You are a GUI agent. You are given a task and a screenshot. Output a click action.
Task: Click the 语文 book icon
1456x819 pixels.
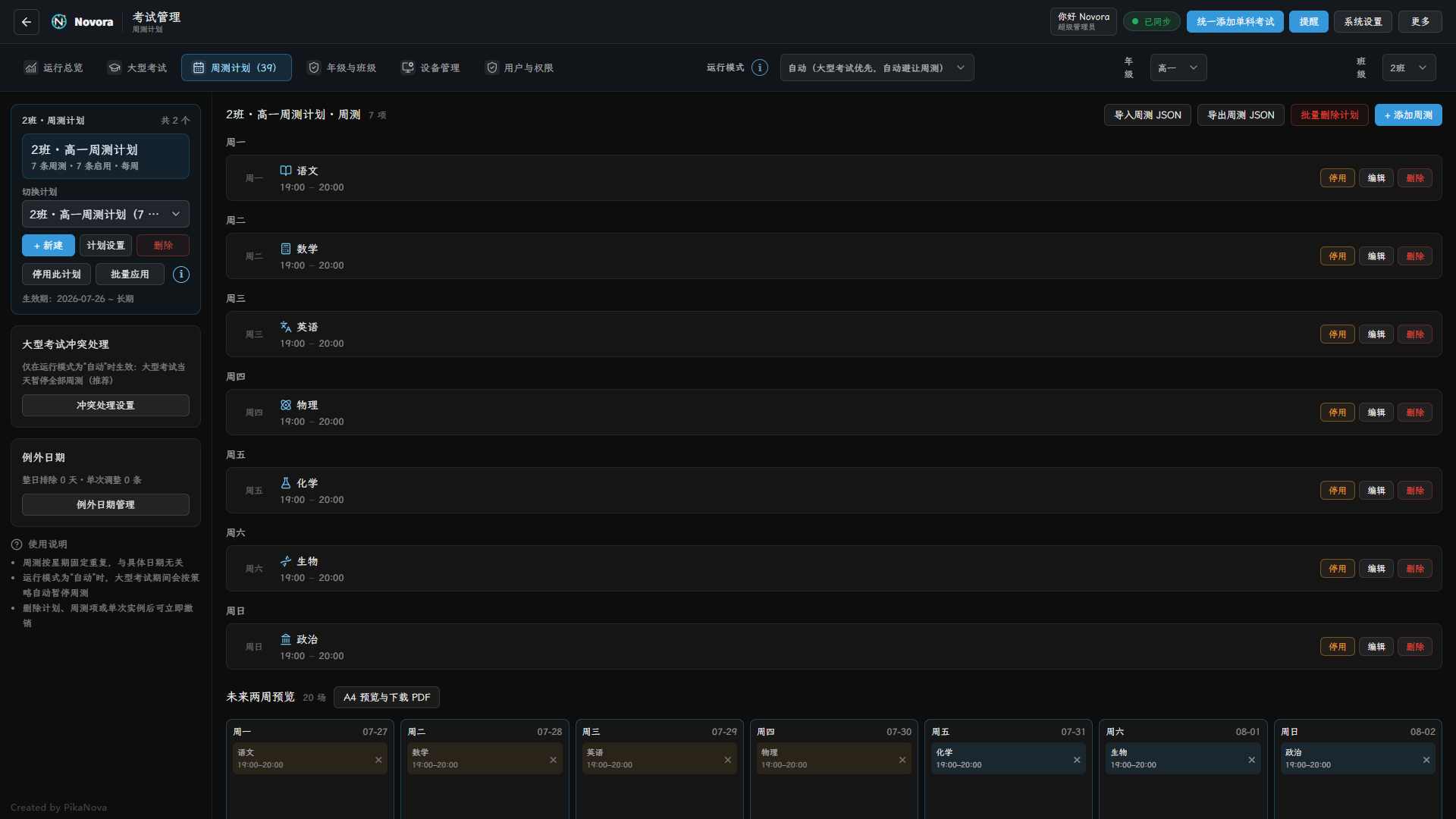tap(286, 171)
